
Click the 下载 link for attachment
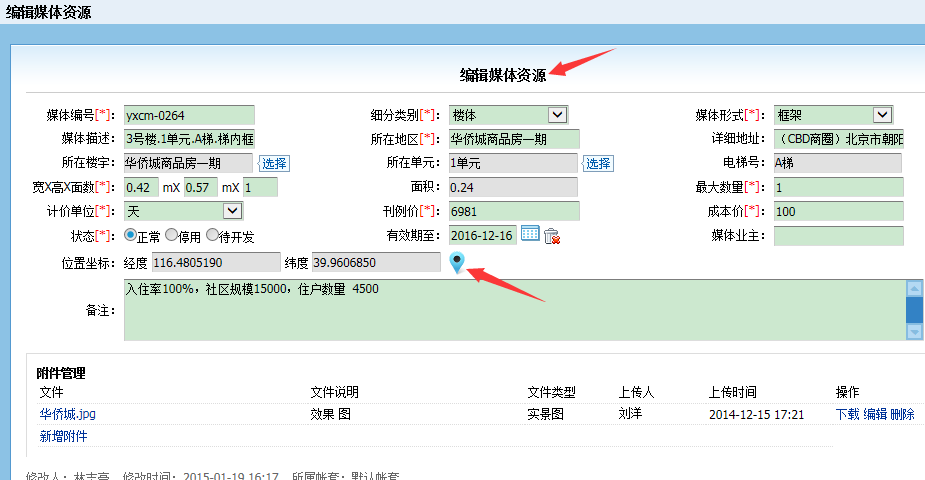[x=847, y=414]
